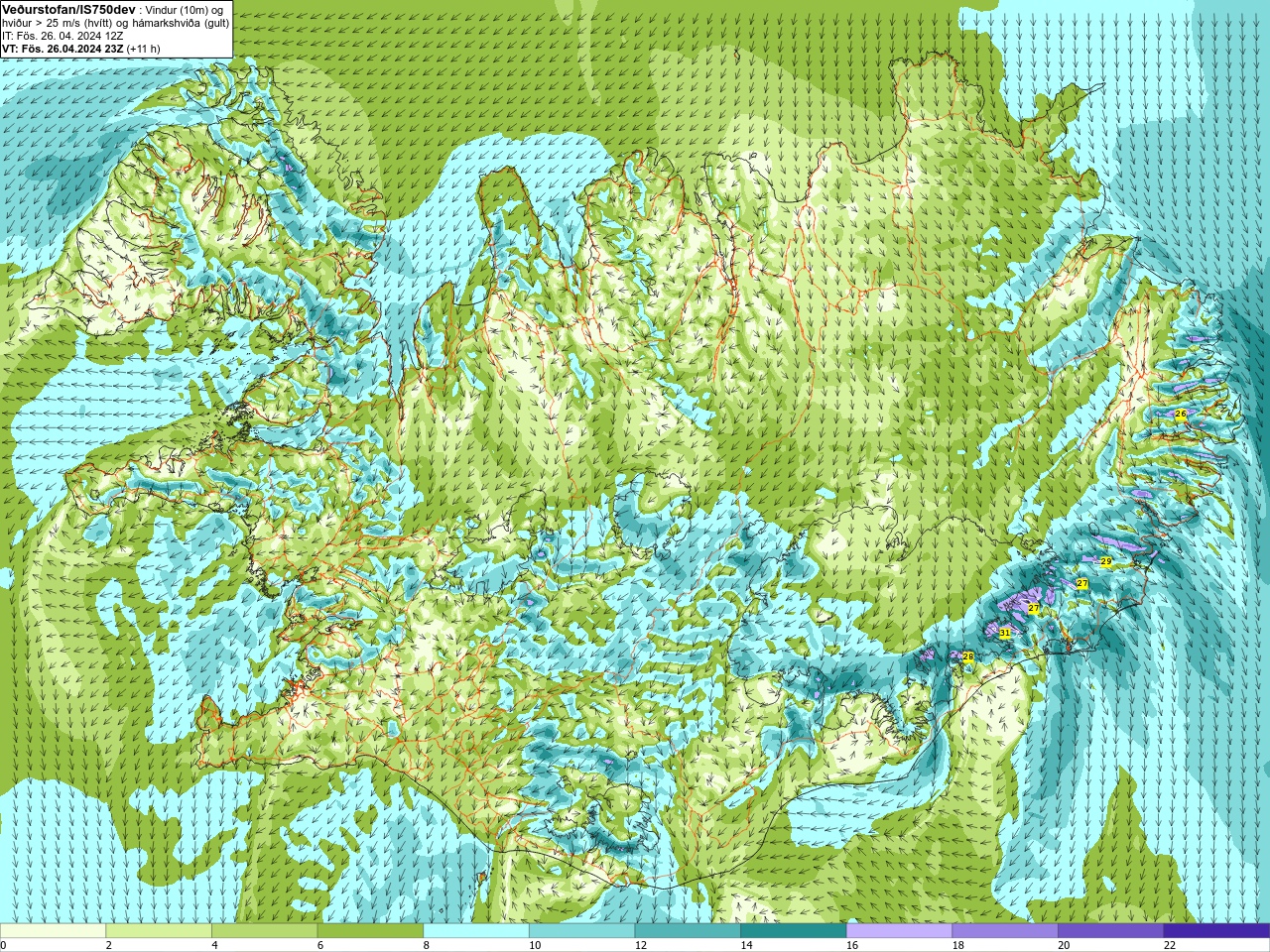This screenshot has height=952, width=1270.
Task: Click the yellow gust label 26
Action: 1181,414
